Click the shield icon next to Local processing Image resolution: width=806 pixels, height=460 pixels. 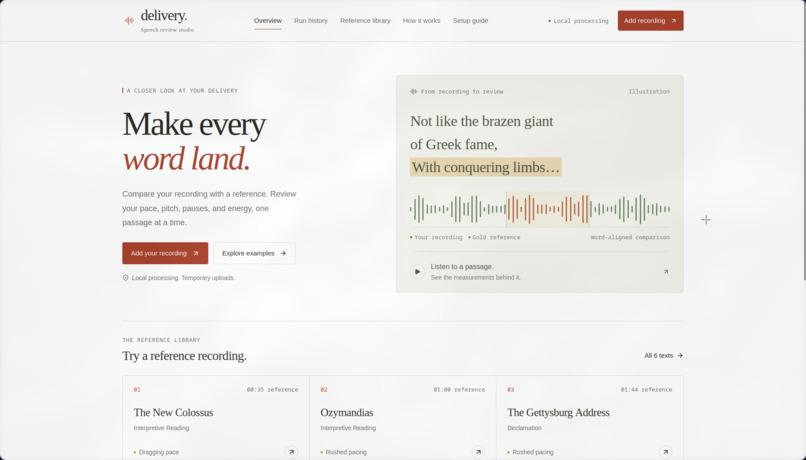(x=125, y=278)
